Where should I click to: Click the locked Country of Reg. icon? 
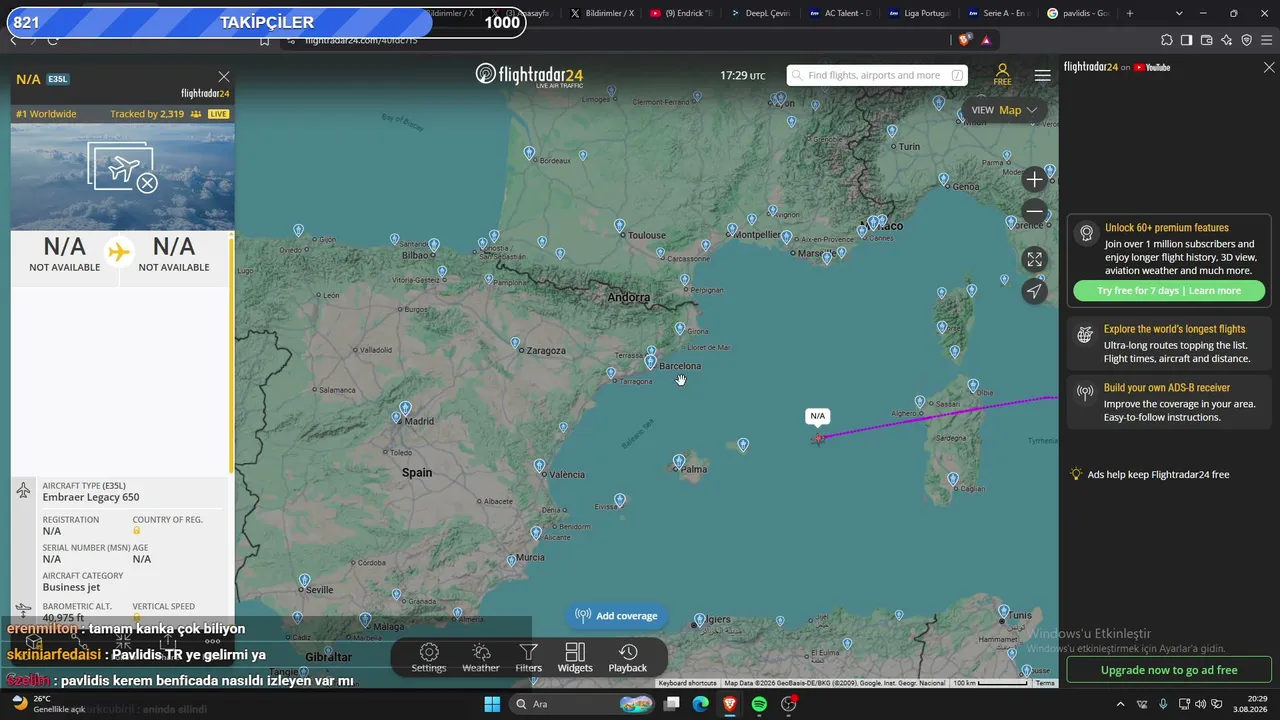tap(137, 530)
